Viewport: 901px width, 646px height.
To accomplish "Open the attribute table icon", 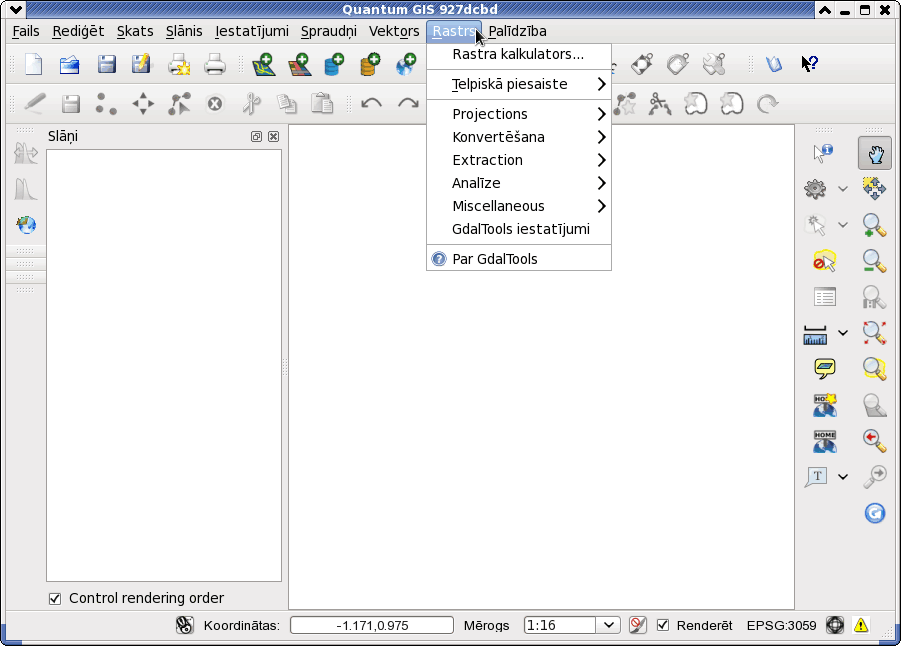I will coord(825,297).
